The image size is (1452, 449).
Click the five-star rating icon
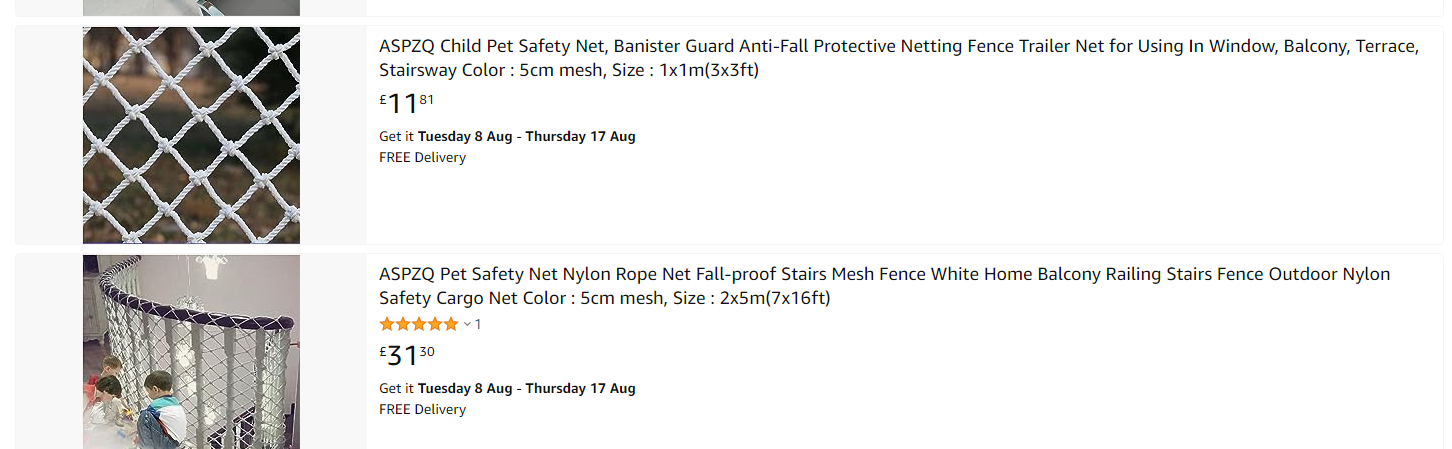tap(419, 324)
